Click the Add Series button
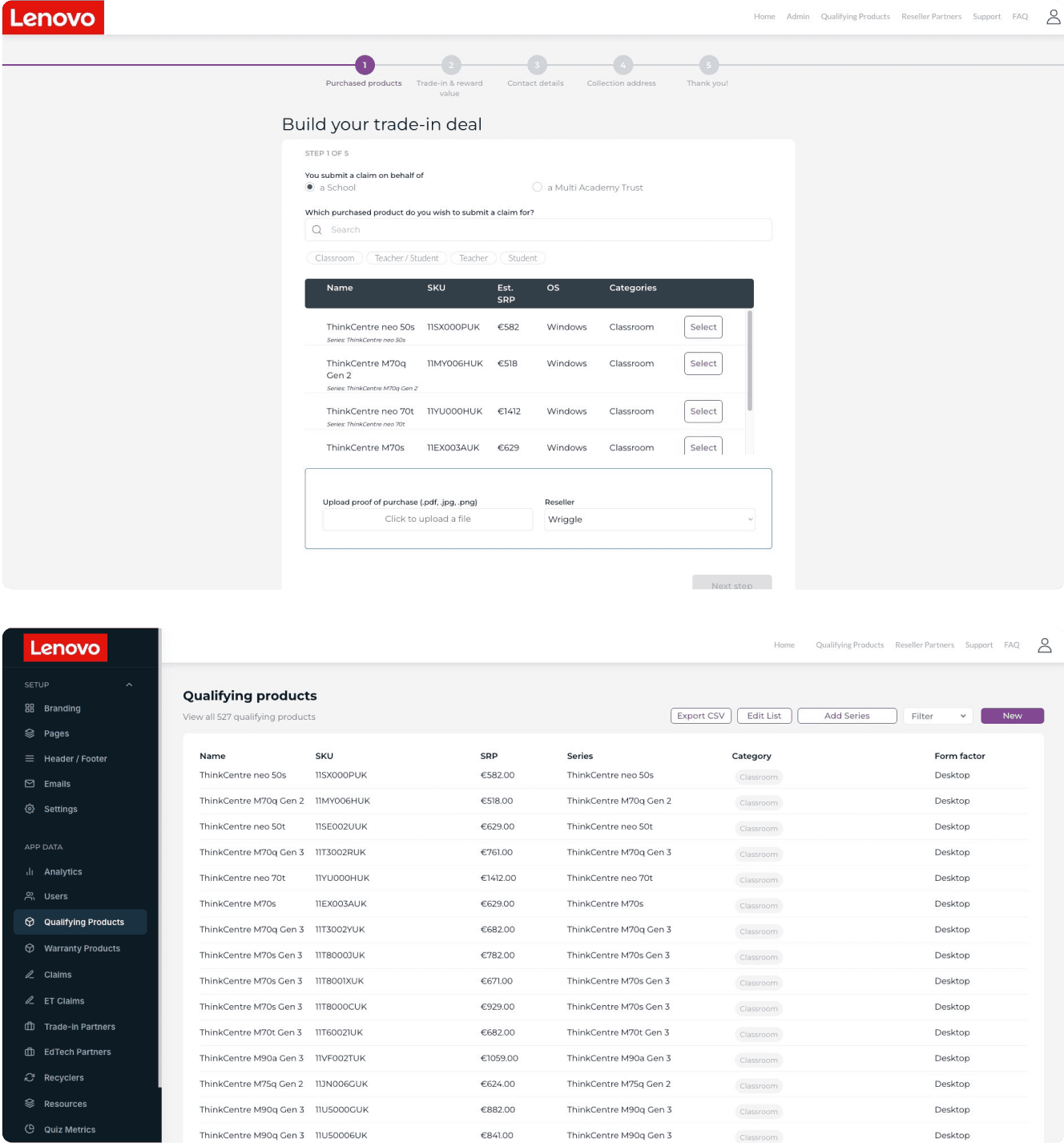This screenshot has height=1143, width=1064. coord(847,716)
